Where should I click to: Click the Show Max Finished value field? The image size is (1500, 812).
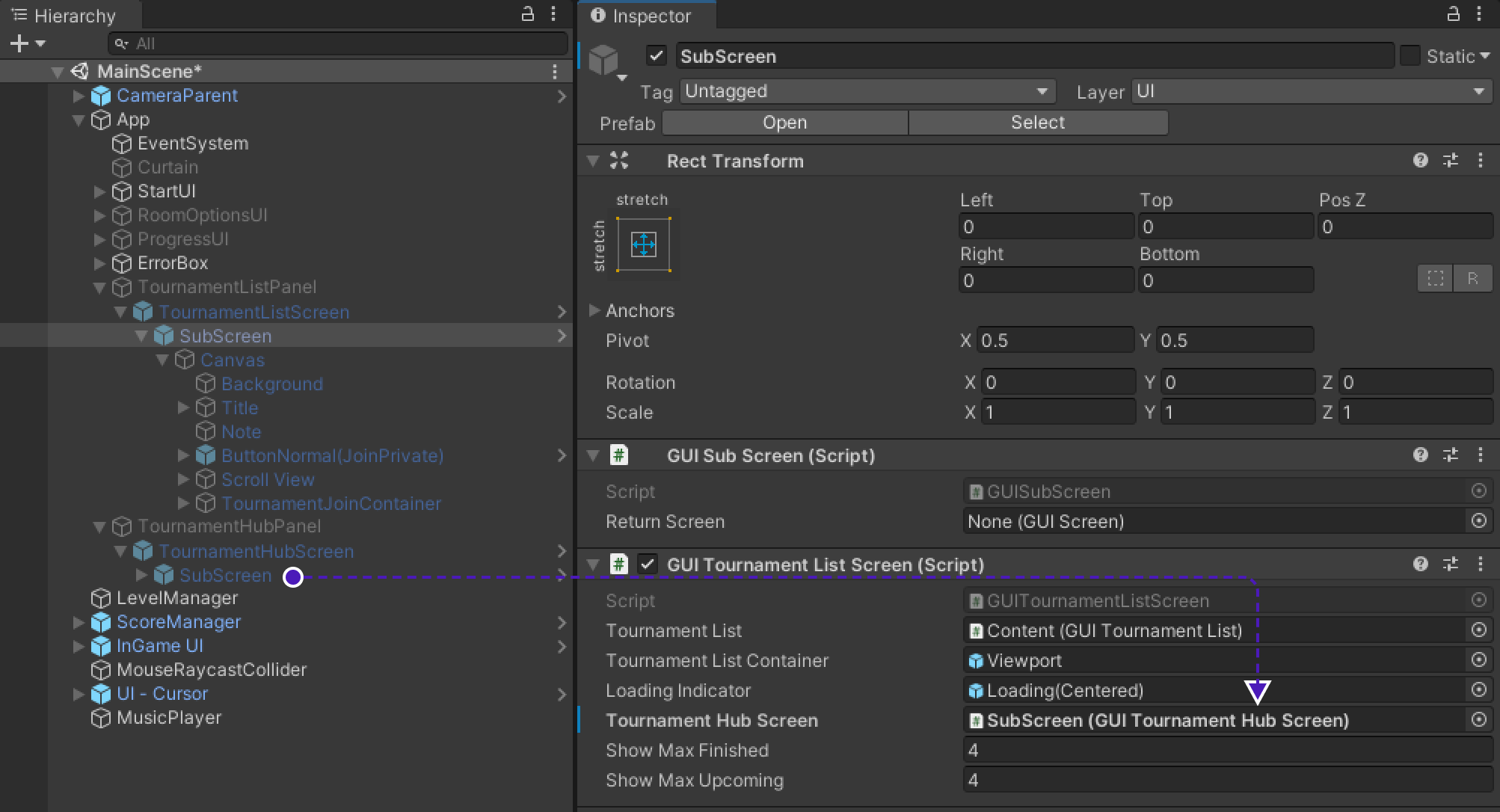coord(1226,750)
